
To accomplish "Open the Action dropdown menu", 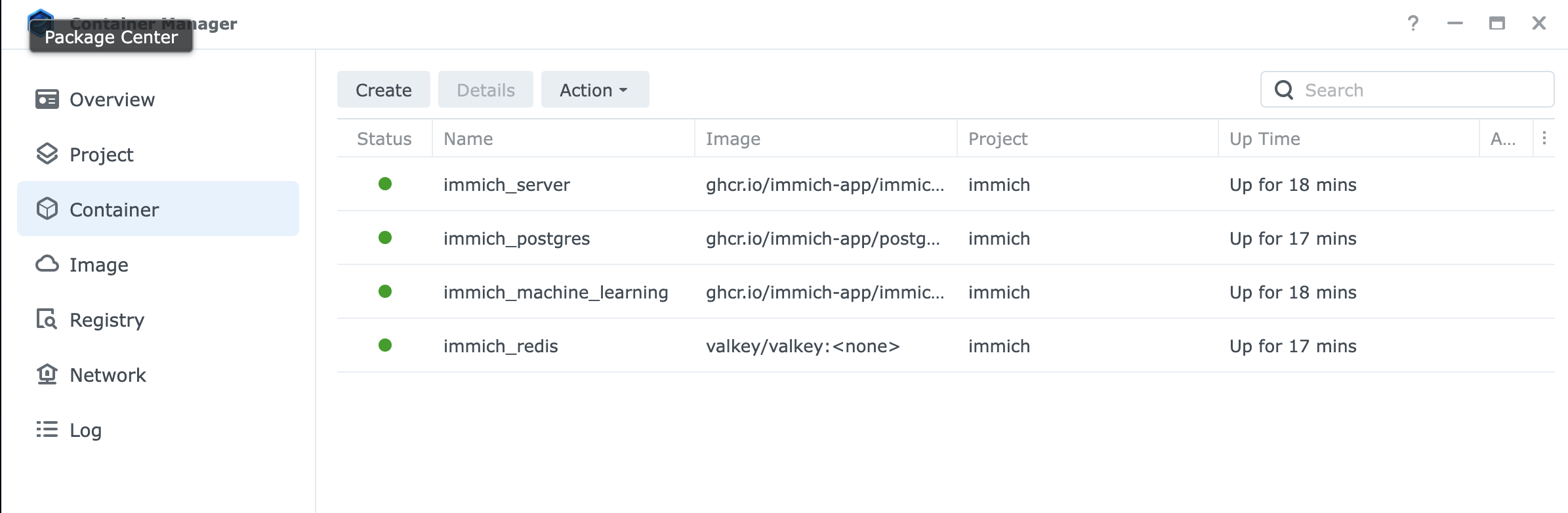I will pyautogui.click(x=594, y=90).
